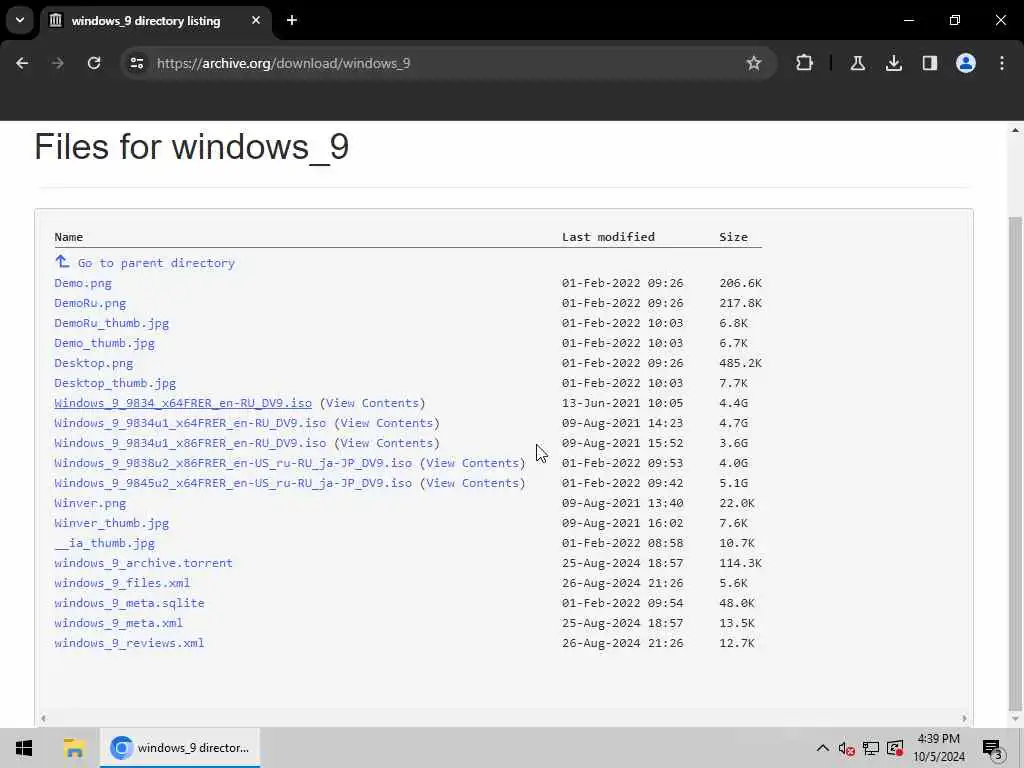This screenshot has height=768, width=1024.
Task: Click the muted speaker tray icon
Action: pyautogui.click(x=846, y=748)
